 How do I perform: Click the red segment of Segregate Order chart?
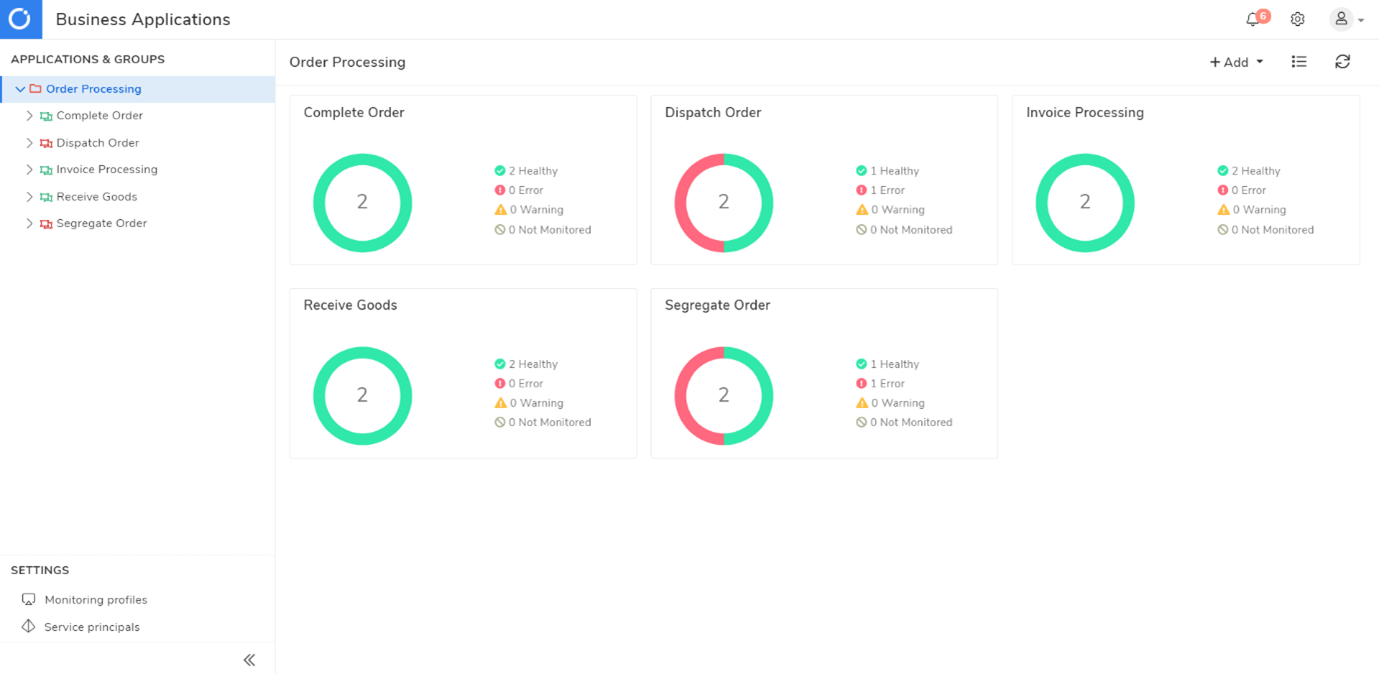tap(682, 396)
